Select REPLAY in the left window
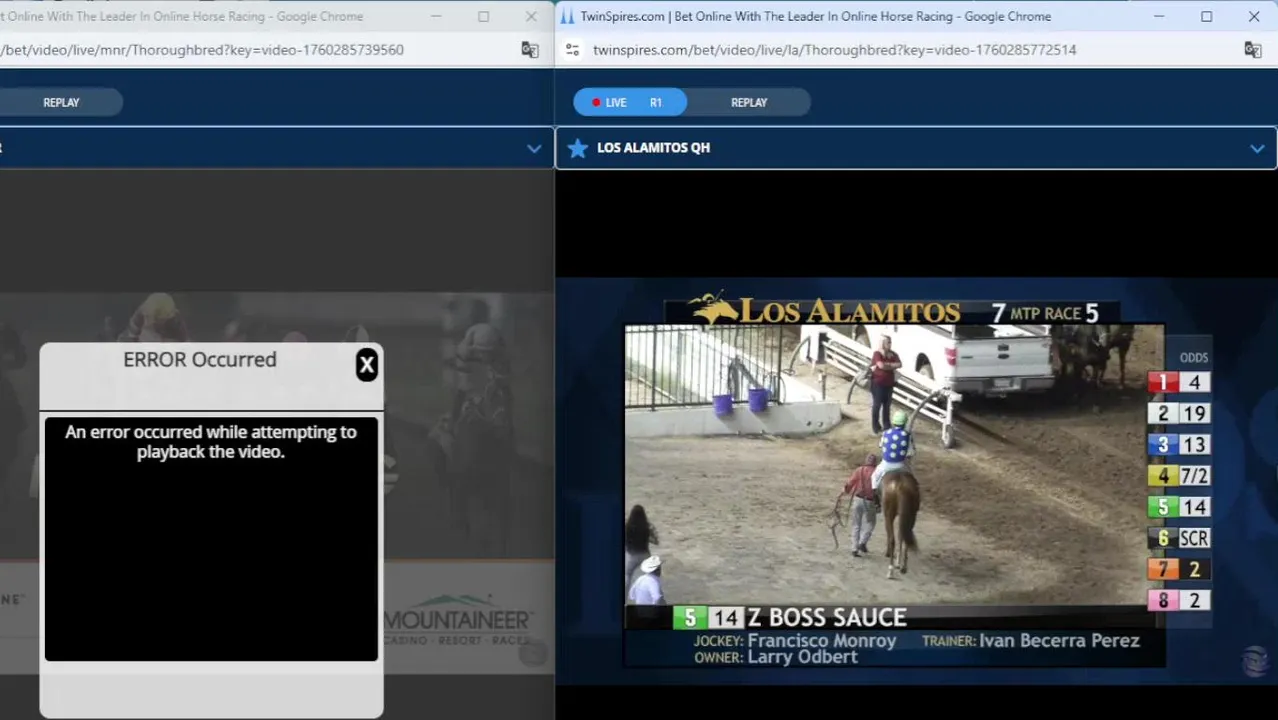 [61, 102]
